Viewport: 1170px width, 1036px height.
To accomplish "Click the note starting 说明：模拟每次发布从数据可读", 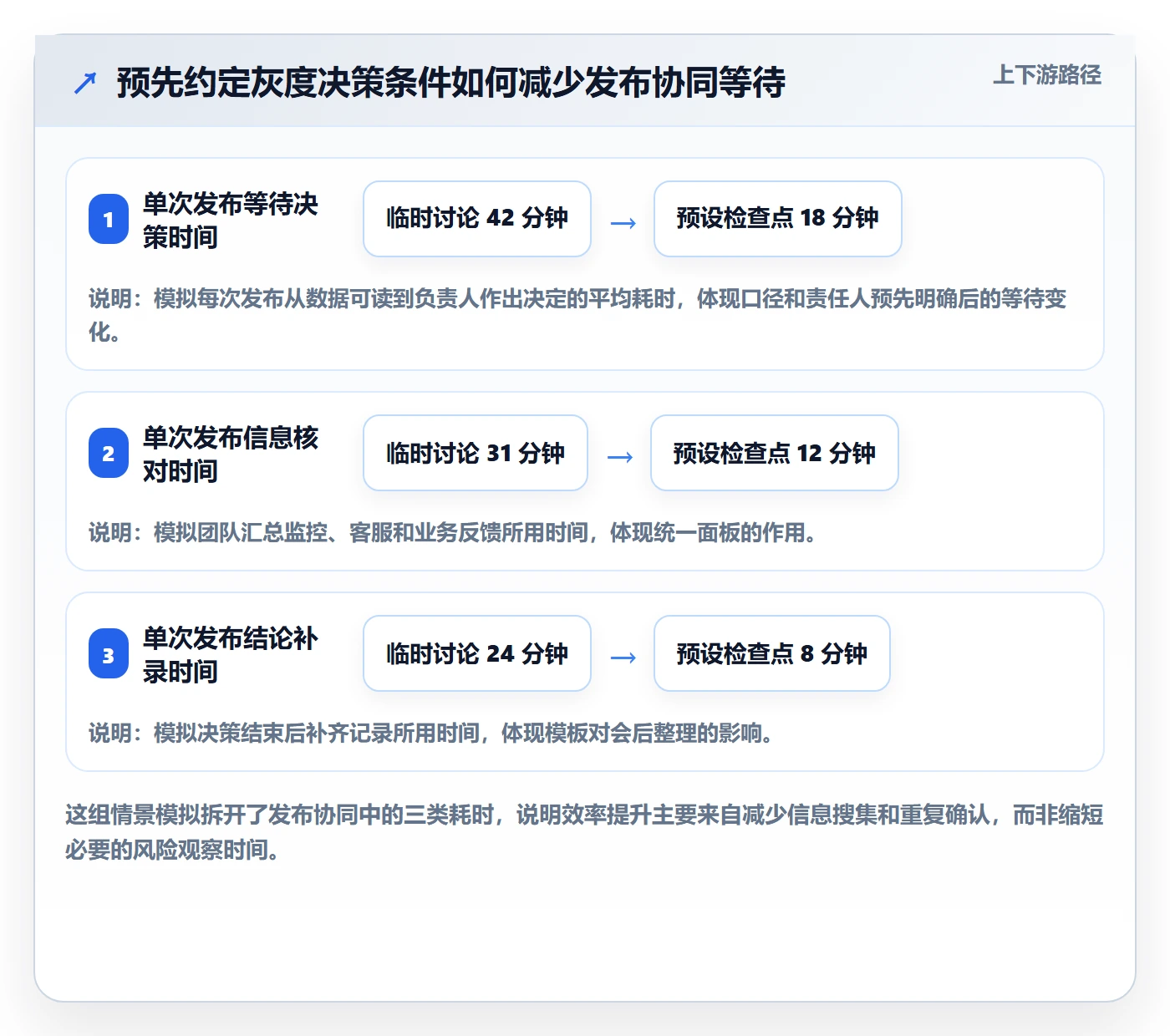I will (577, 315).
